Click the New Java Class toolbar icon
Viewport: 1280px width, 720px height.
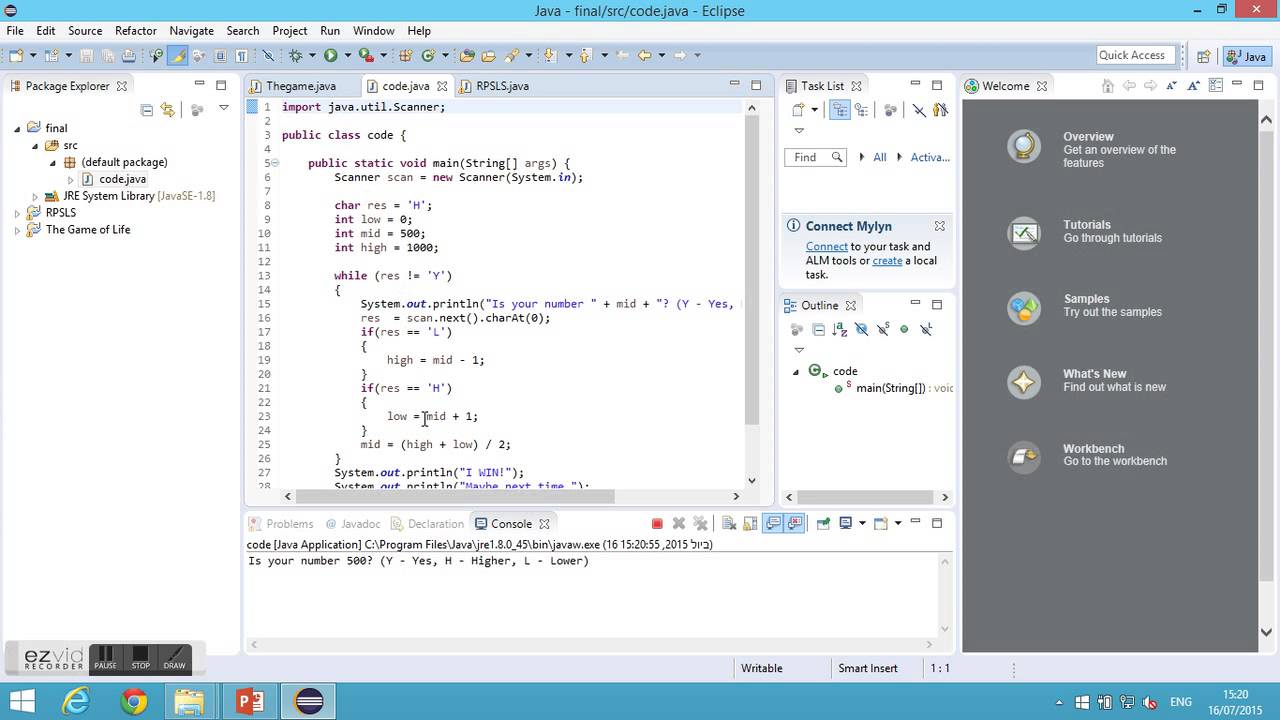(429, 55)
